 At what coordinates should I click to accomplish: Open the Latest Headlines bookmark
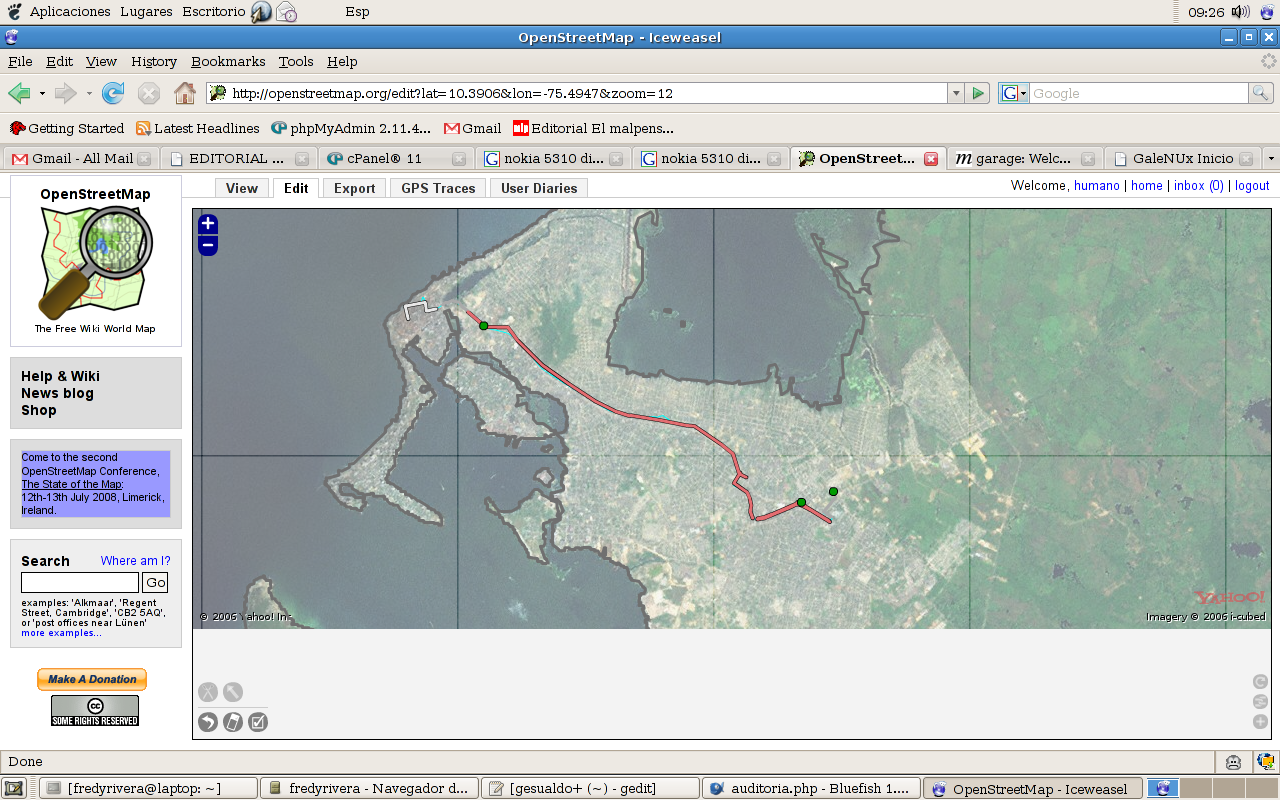tap(198, 128)
